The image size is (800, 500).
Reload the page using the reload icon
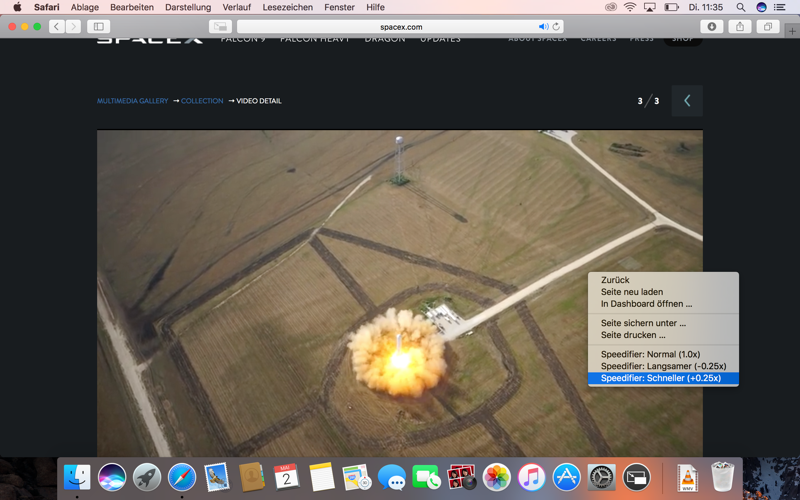(x=556, y=27)
